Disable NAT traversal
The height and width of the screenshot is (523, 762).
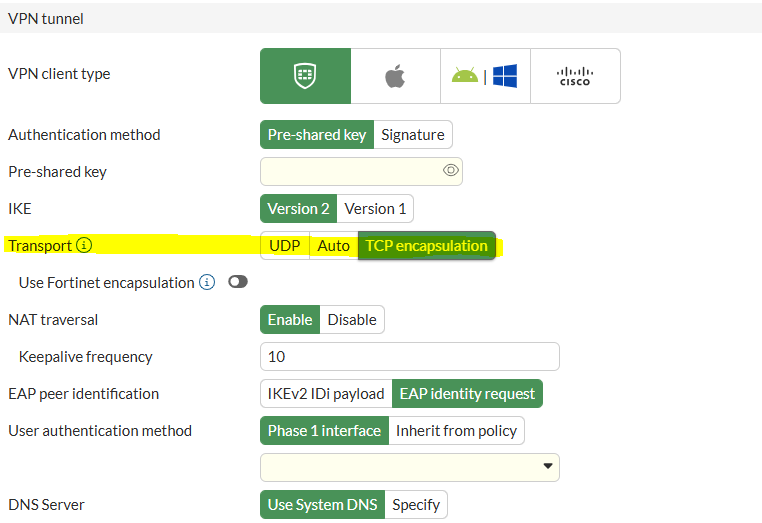click(352, 320)
